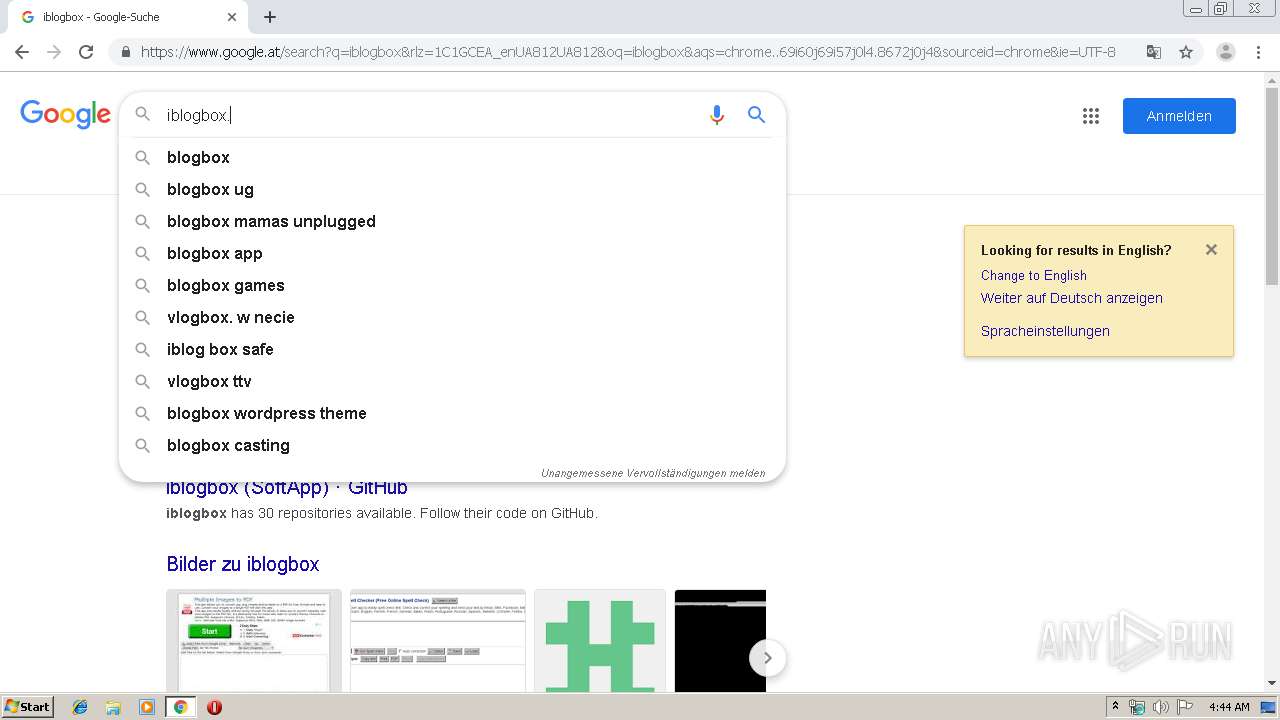Open the 'Bilder zu iblogbox' link
This screenshot has height=720, width=1280.
pos(243,564)
